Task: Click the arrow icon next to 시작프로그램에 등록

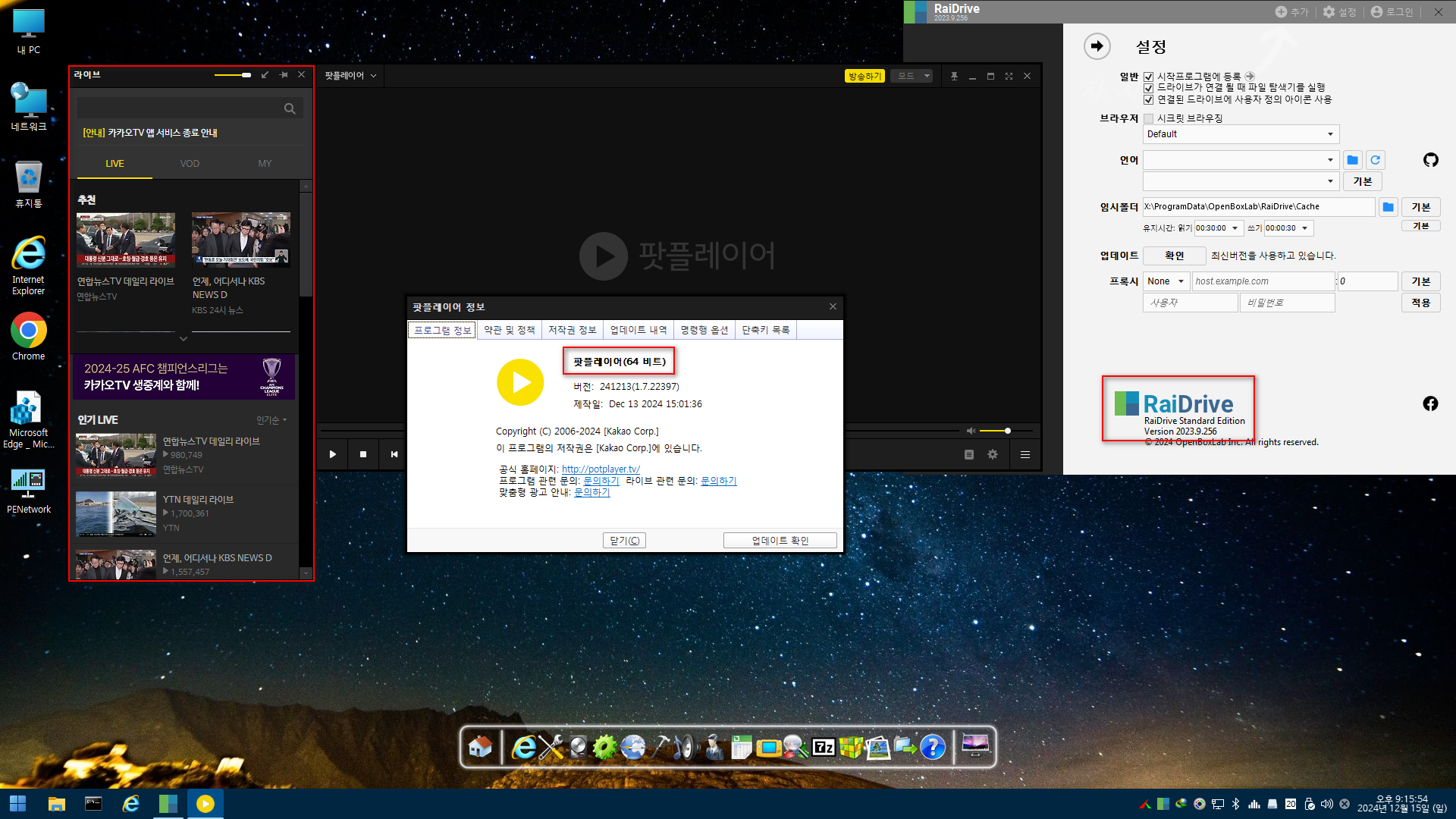Action: [x=1250, y=77]
